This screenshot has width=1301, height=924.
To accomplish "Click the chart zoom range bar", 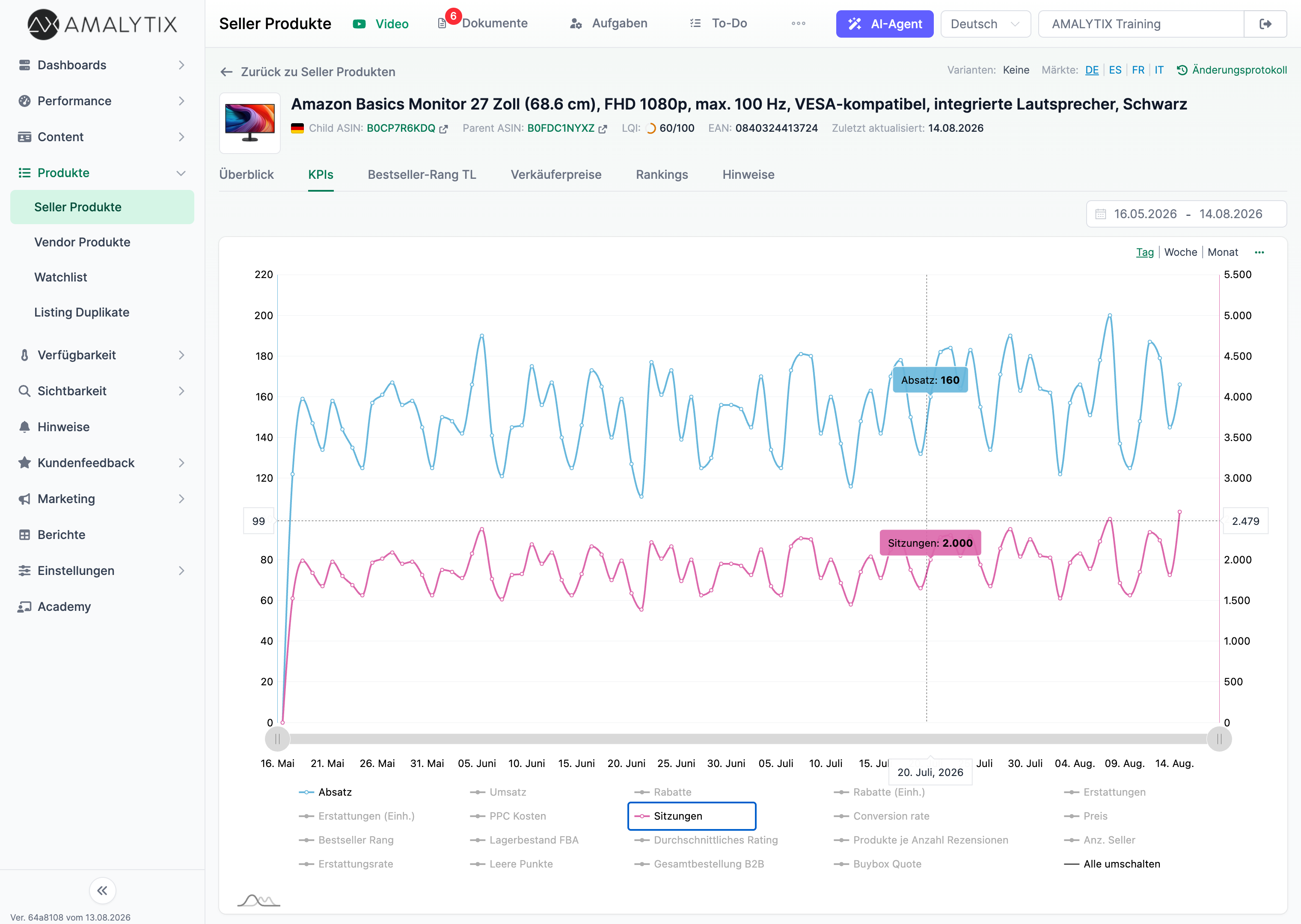I will 748,739.
